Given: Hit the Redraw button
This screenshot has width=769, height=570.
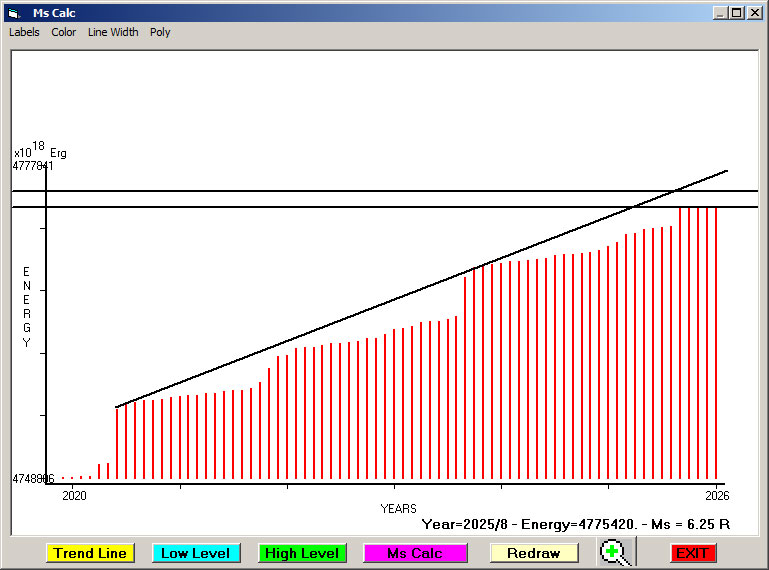Looking at the screenshot, I should (533, 553).
